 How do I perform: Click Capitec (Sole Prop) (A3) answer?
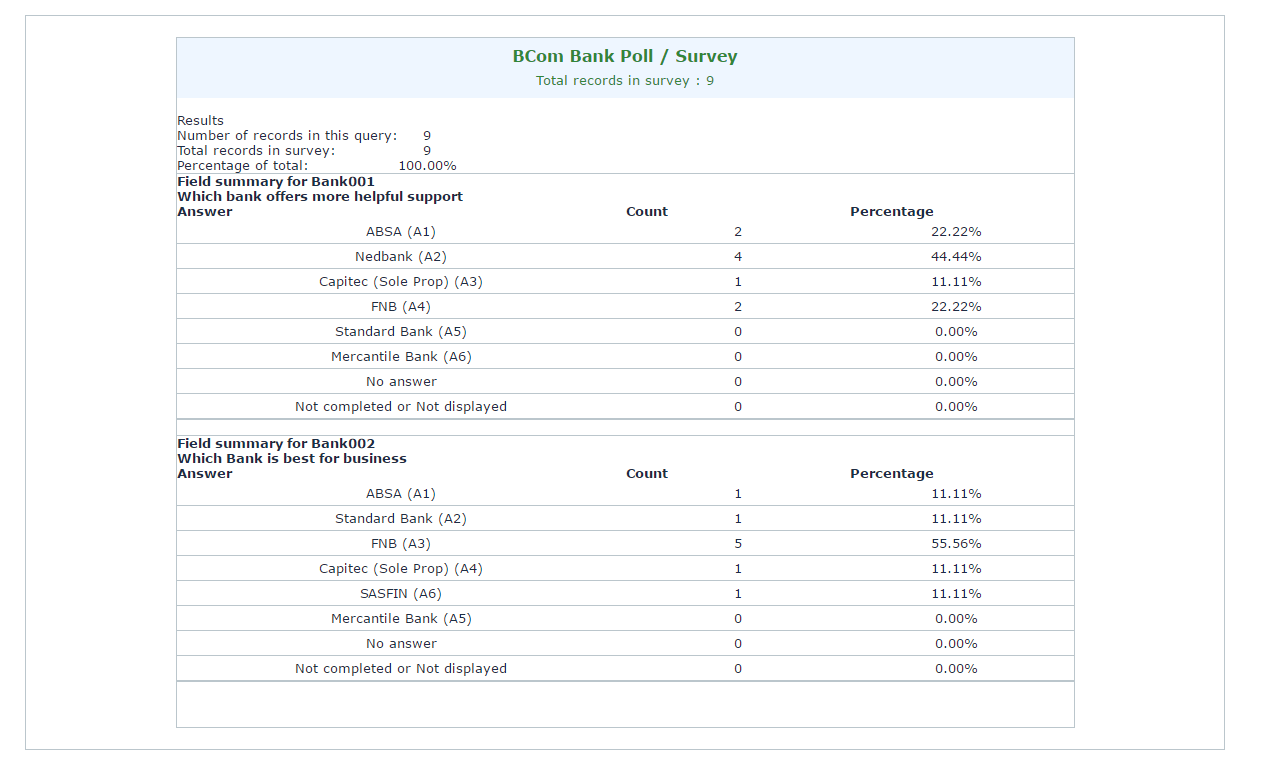(x=401, y=282)
